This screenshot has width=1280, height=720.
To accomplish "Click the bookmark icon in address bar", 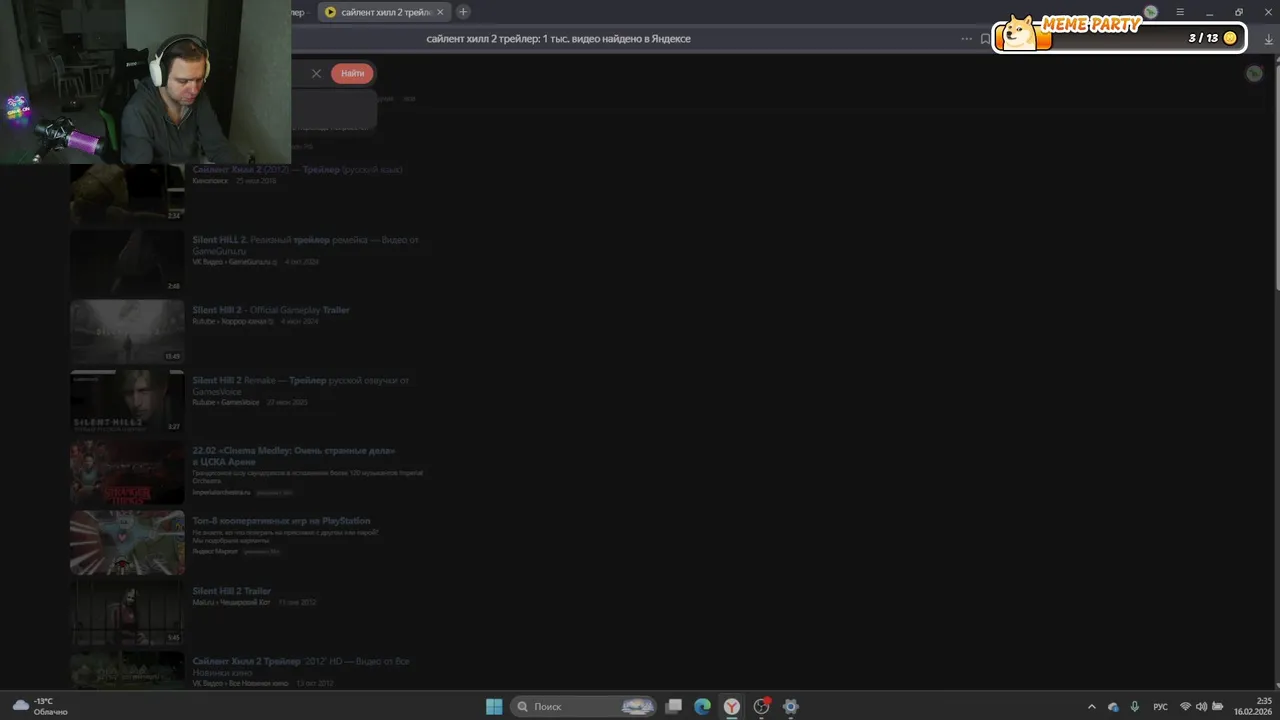I will click(985, 39).
